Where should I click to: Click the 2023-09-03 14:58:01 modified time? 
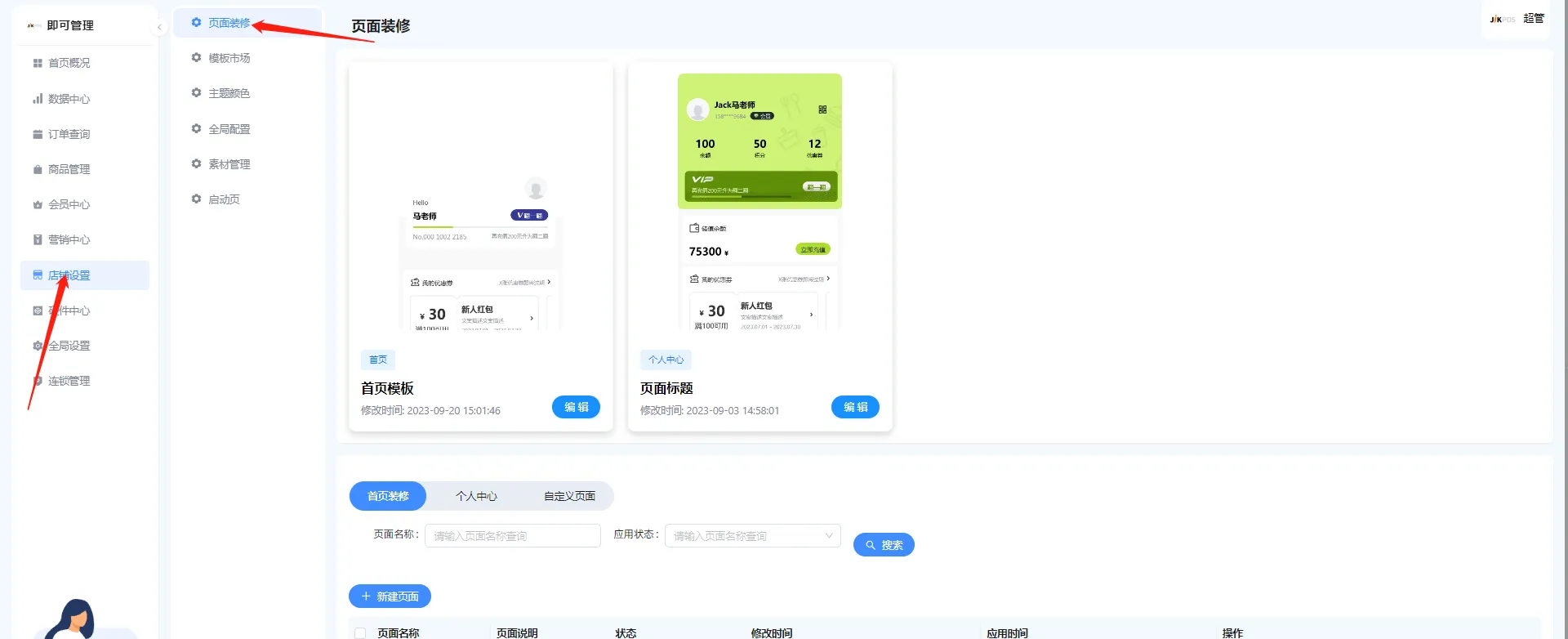coord(733,411)
